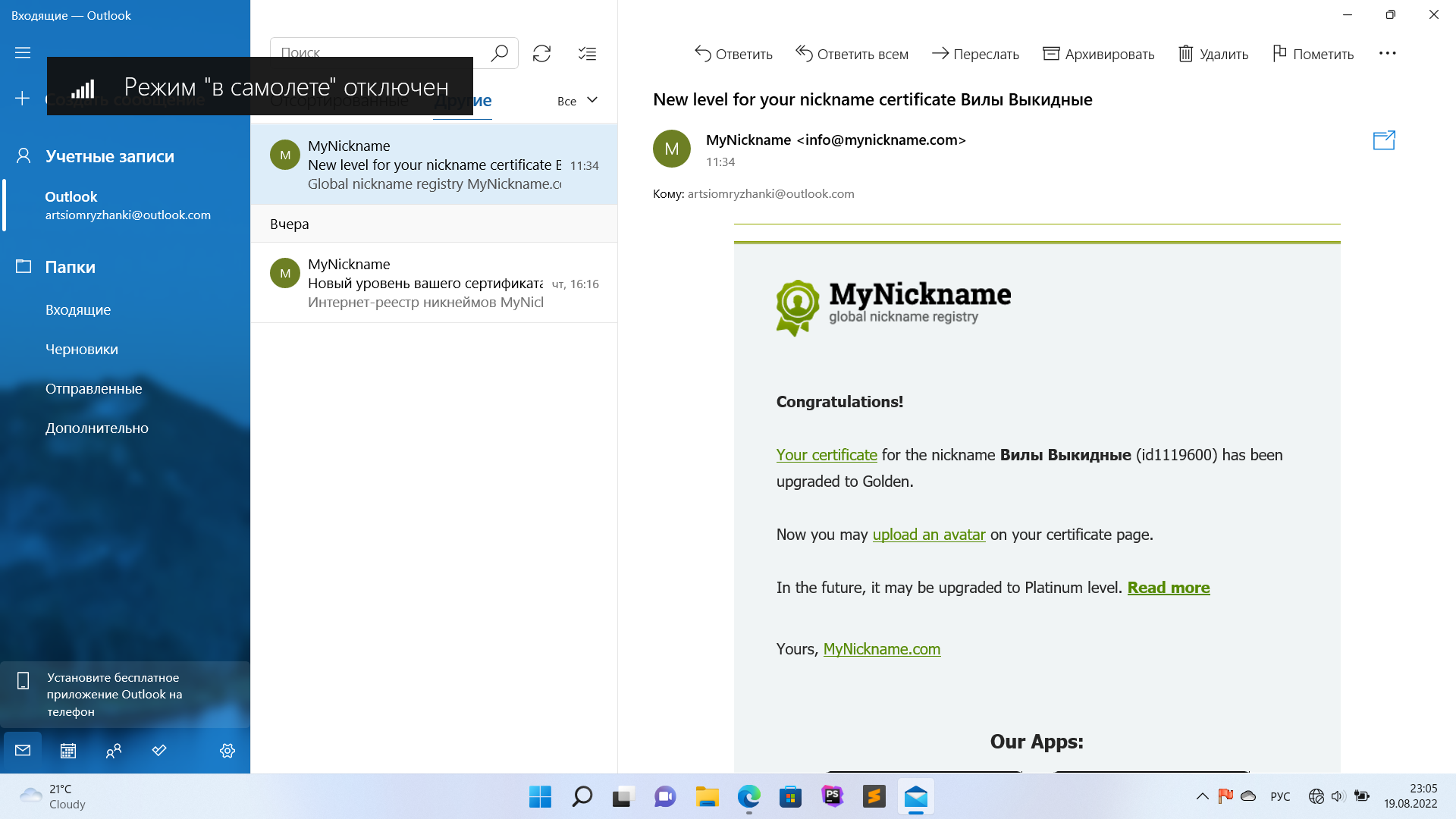Open the Черновики folder

point(82,350)
